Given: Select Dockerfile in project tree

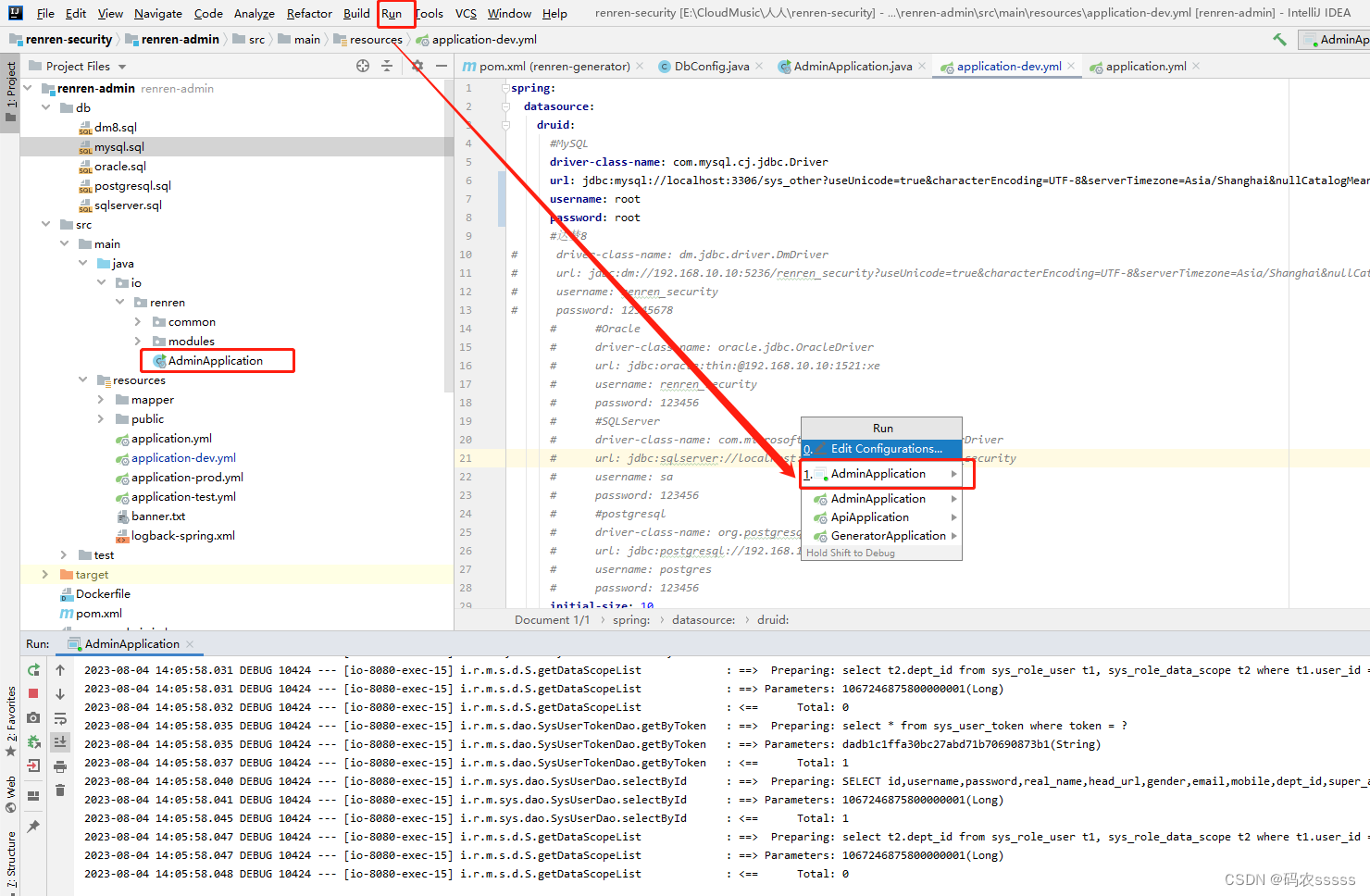Looking at the screenshot, I should tap(103, 593).
